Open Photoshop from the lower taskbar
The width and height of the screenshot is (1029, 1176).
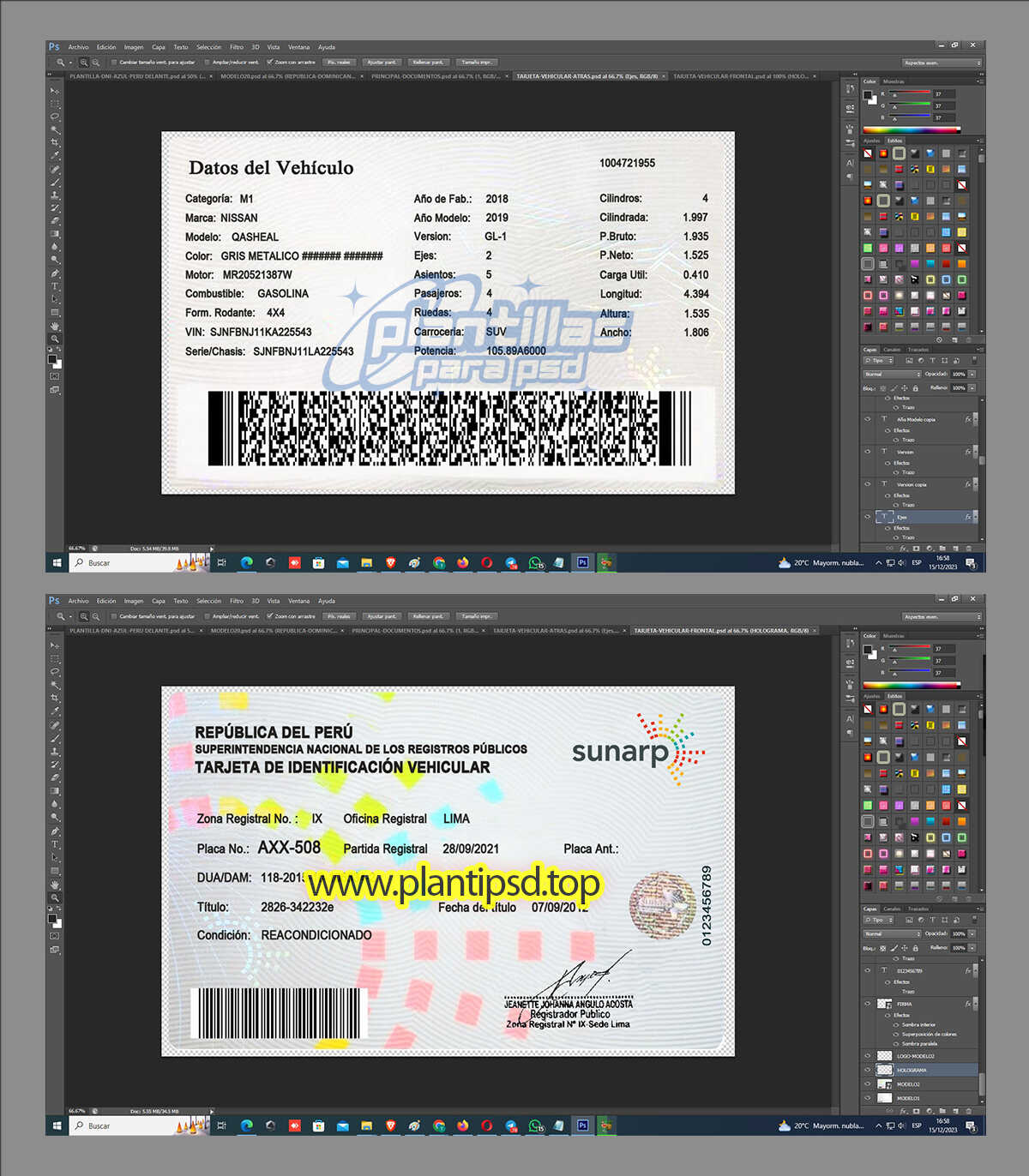point(583,1125)
